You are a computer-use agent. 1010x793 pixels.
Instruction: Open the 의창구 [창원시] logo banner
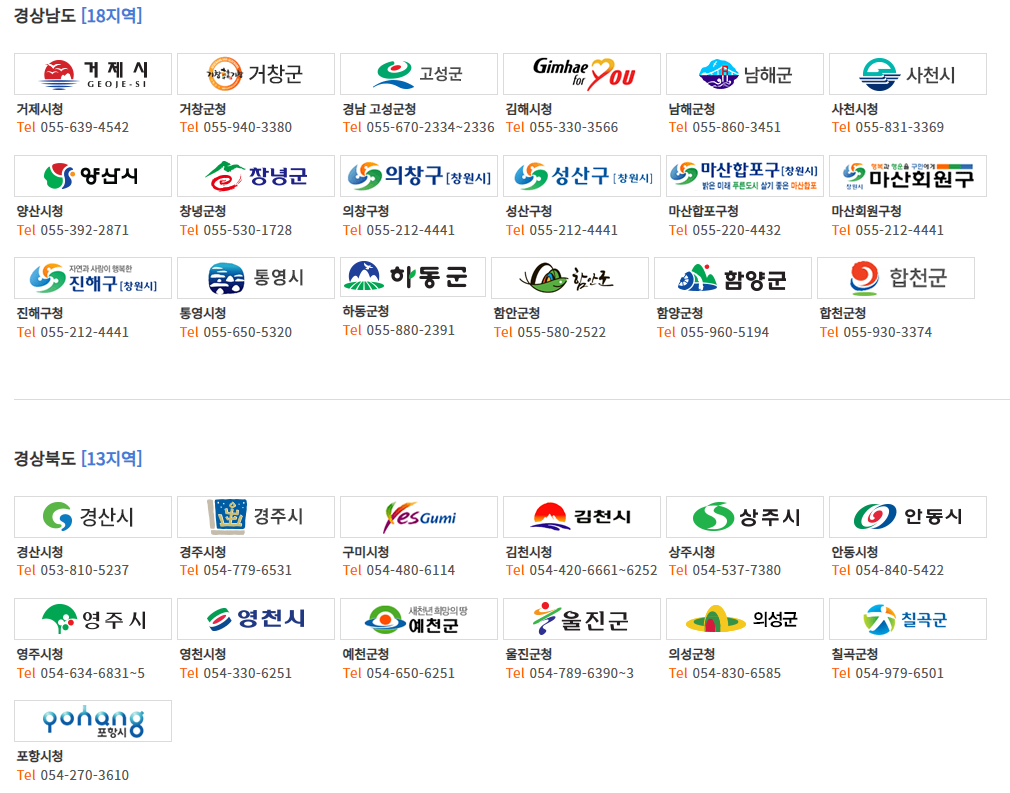click(x=419, y=176)
